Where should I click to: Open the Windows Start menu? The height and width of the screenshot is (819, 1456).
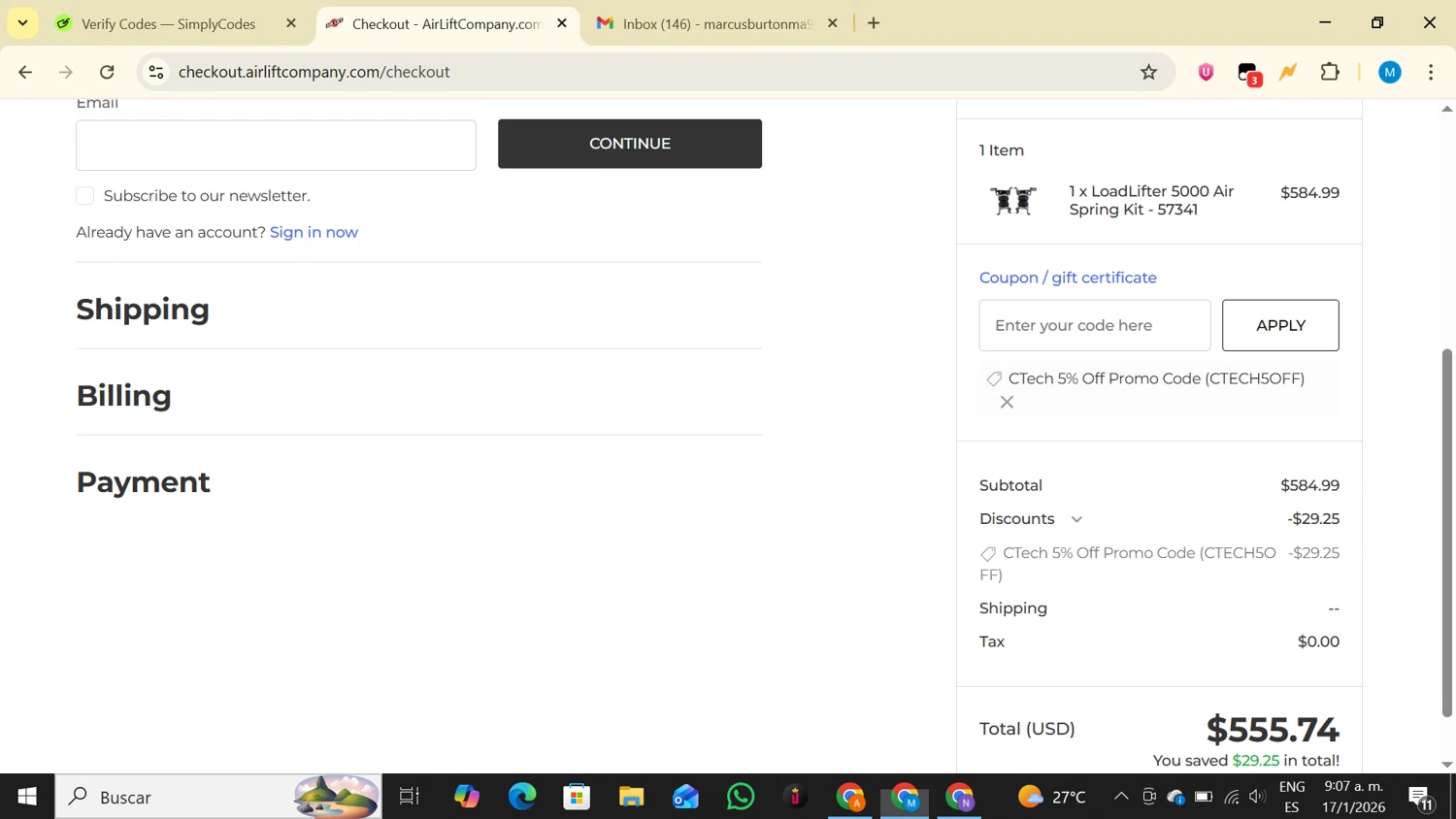point(27,797)
